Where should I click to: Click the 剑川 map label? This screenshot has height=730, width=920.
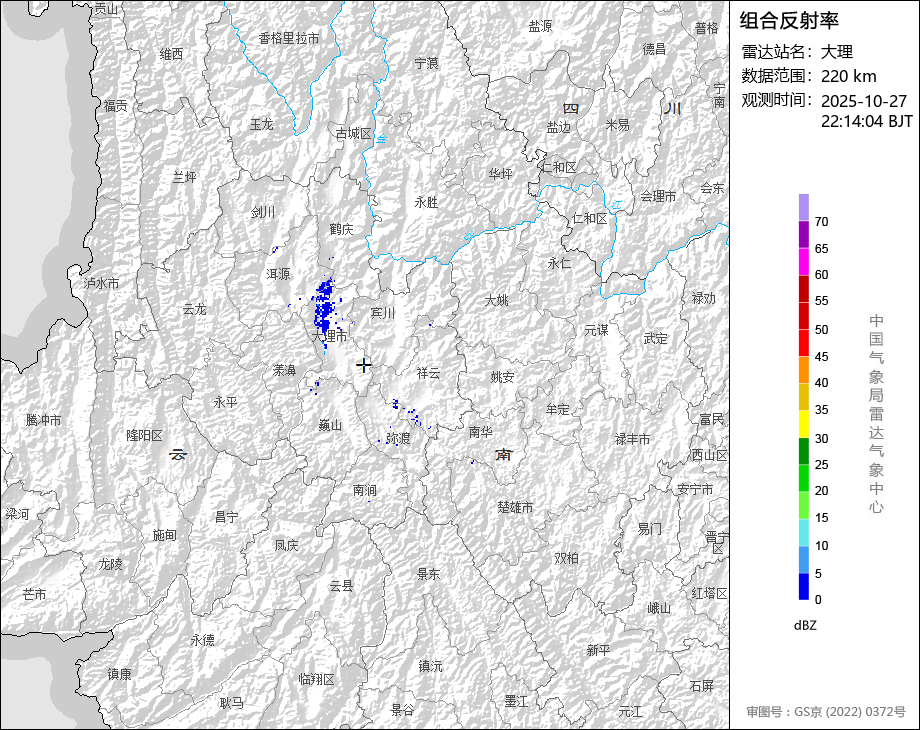(x=263, y=212)
